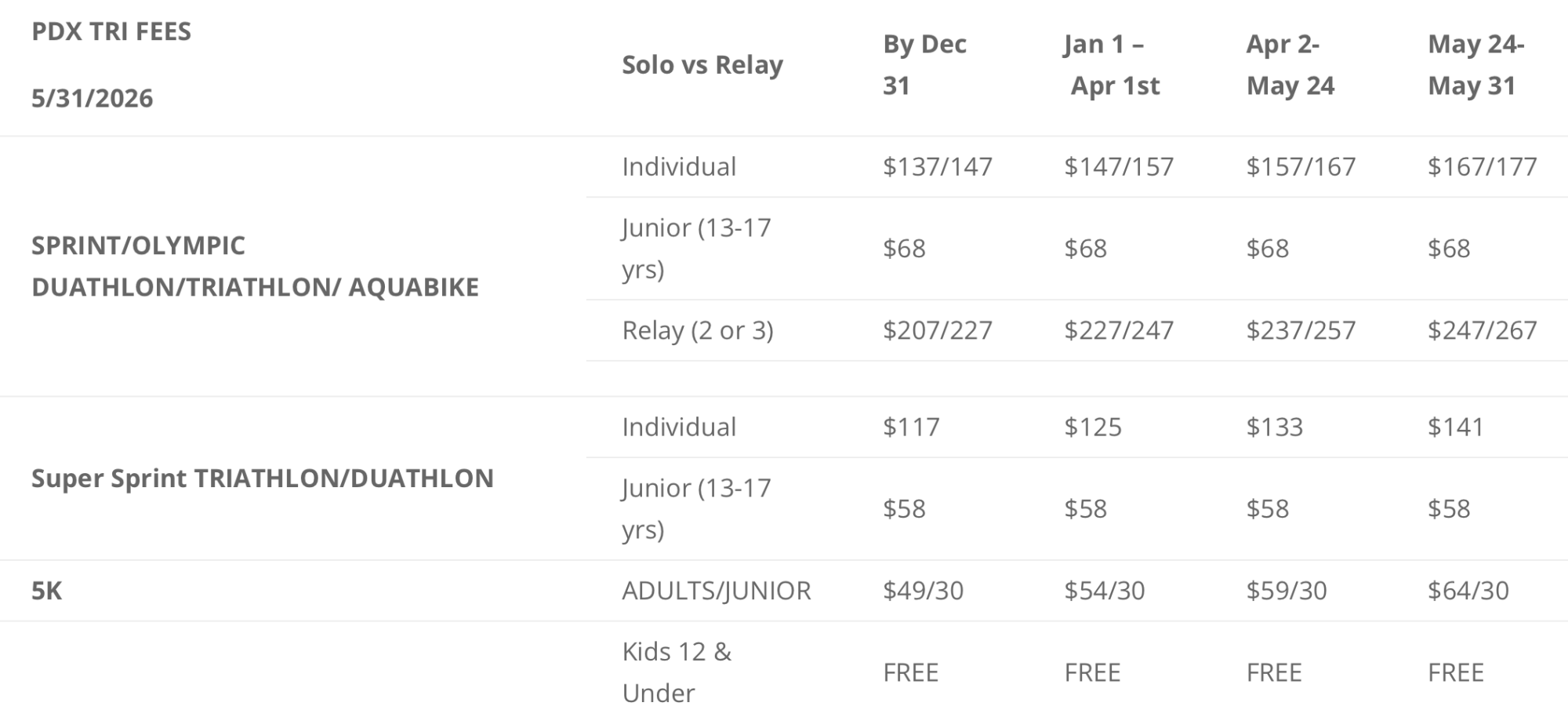This screenshot has width=1568, height=717.
Task: Select the $207/227 relay fee
Action: [937, 330]
